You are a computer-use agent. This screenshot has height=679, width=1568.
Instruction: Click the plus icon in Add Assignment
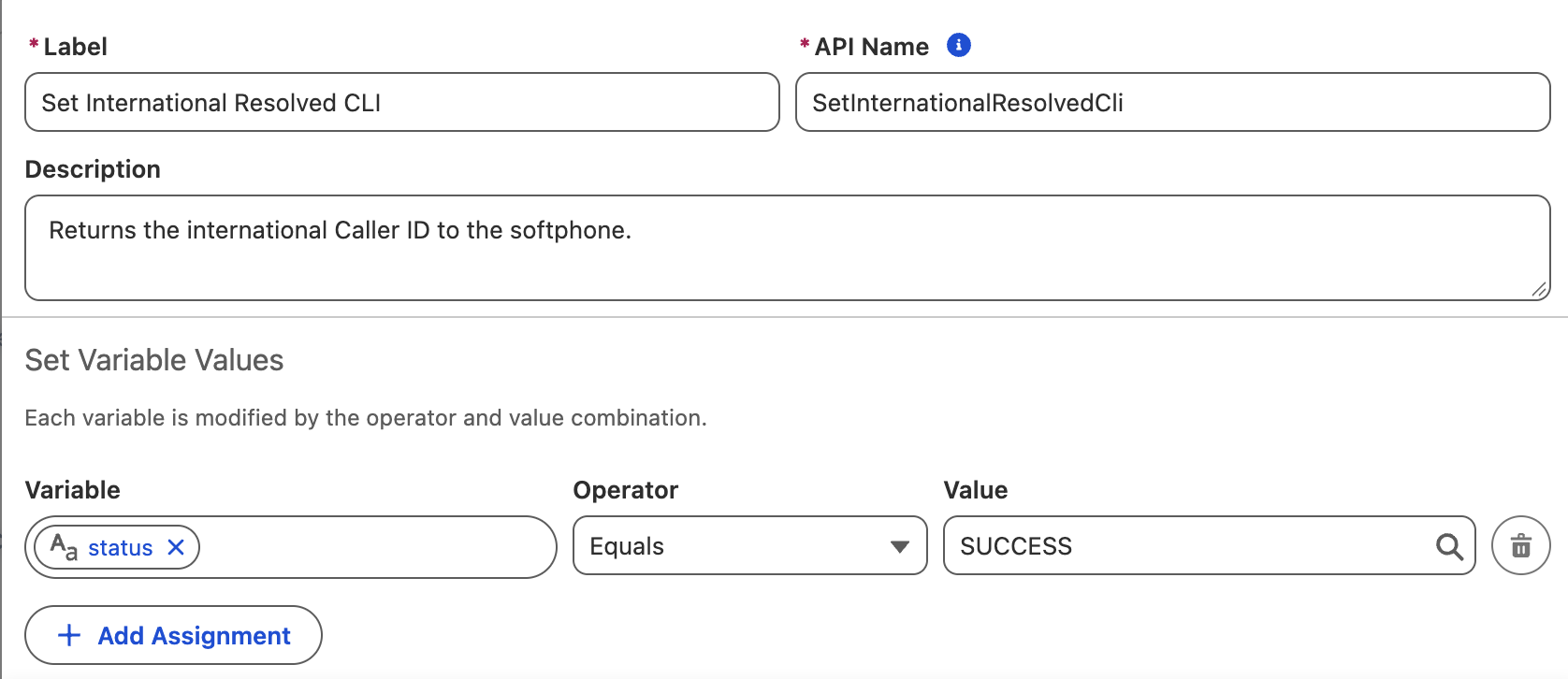pos(69,636)
